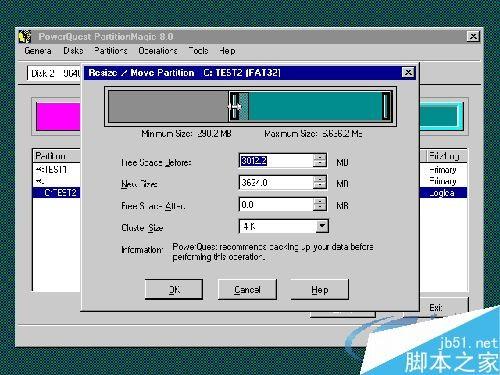The image size is (500, 375).
Task: Click the PartitionMagic application icon in title bar
Action: click(x=25, y=37)
